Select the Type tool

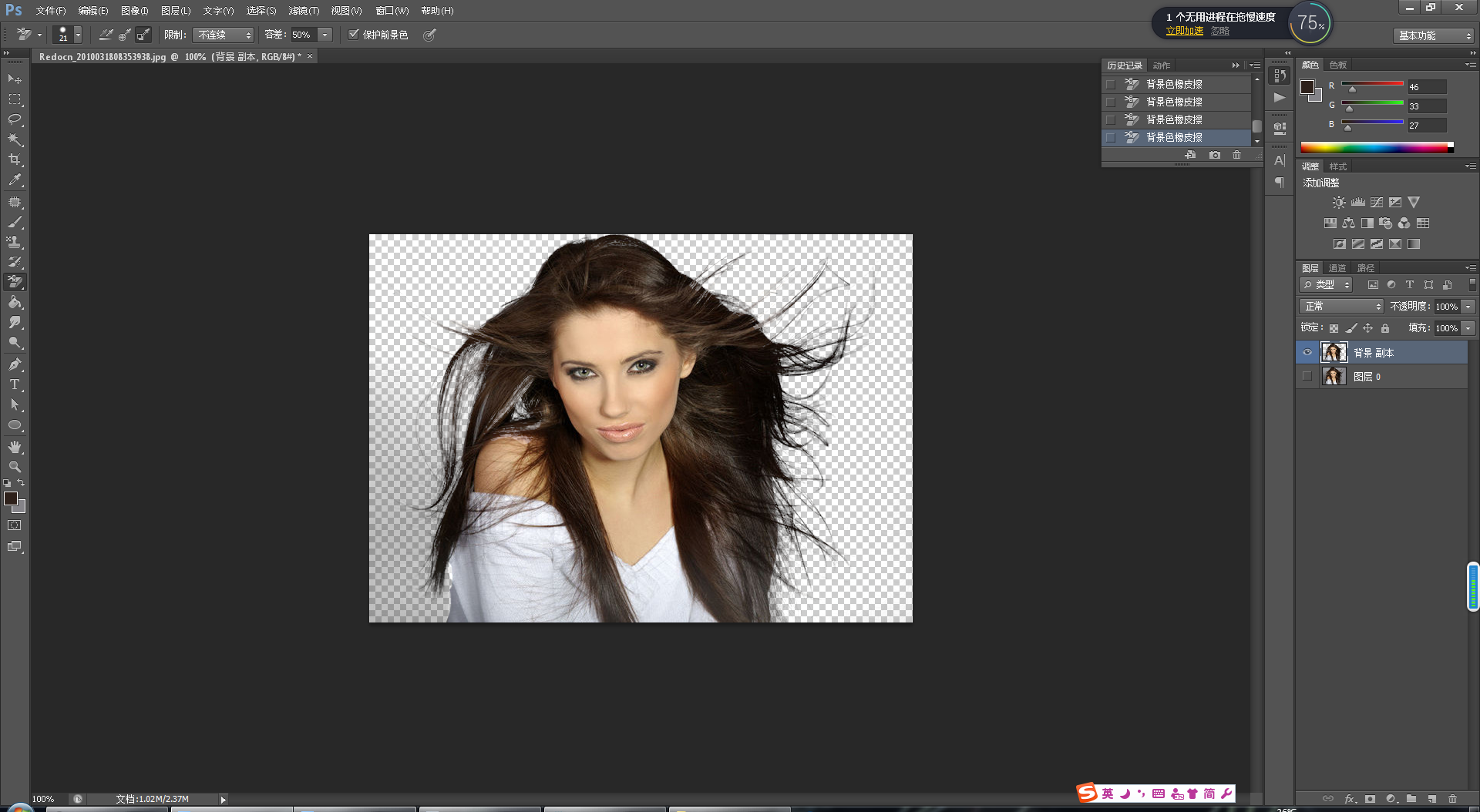(15, 384)
